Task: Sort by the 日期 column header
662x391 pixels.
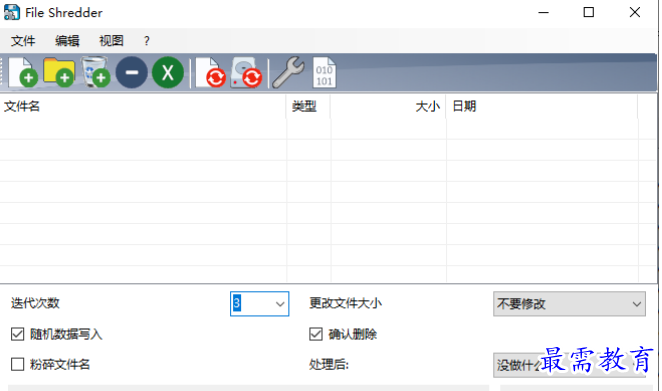Action: [x=542, y=106]
